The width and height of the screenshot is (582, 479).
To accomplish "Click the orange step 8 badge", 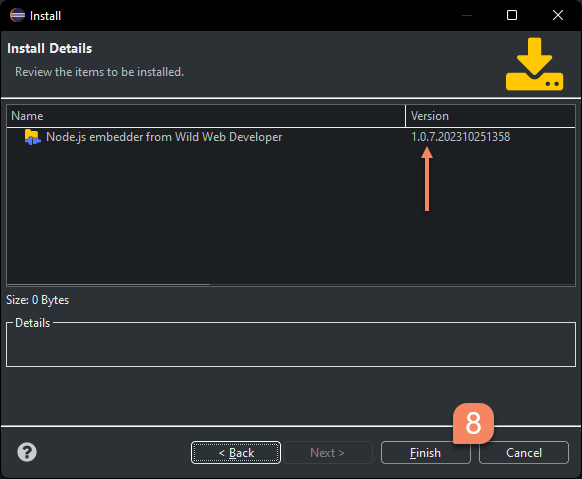I will [x=473, y=423].
